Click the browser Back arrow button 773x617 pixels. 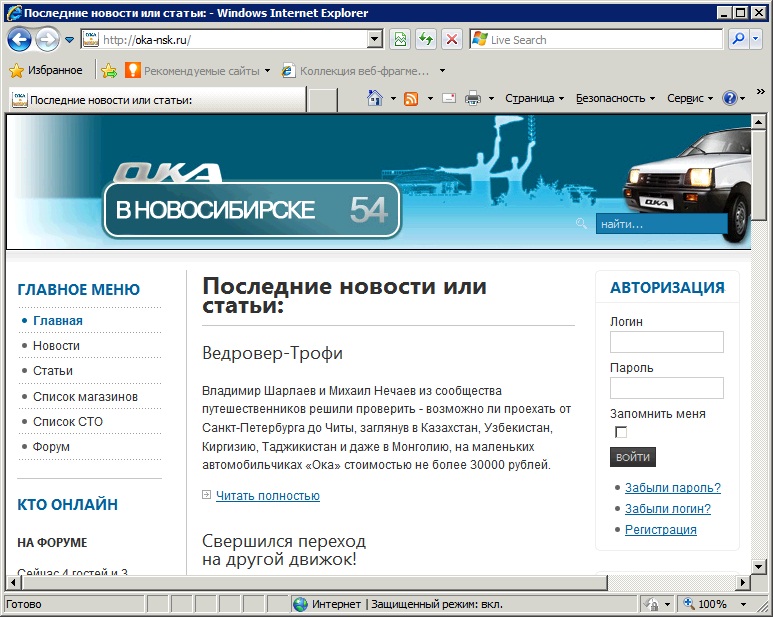pyautogui.click(x=19, y=39)
